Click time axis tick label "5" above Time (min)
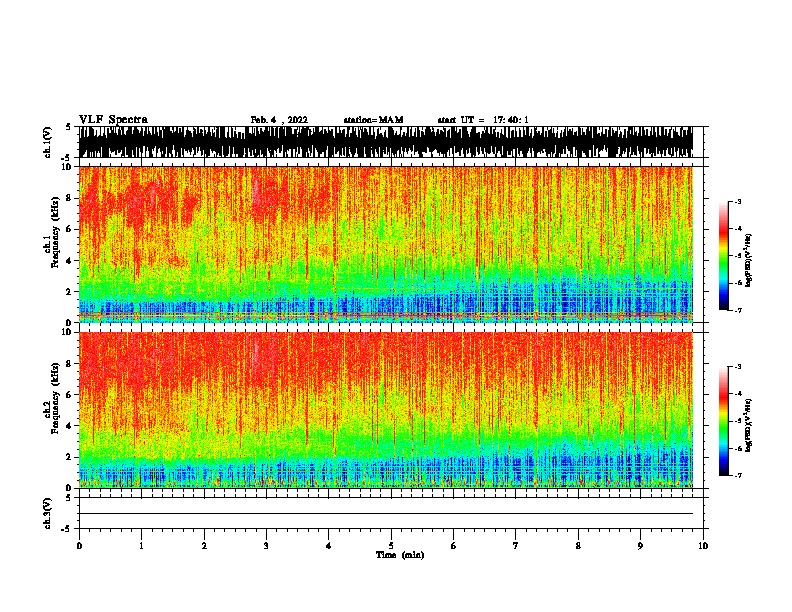Image resolution: width=792 pixels, height=612 pixels. point(391,546)
